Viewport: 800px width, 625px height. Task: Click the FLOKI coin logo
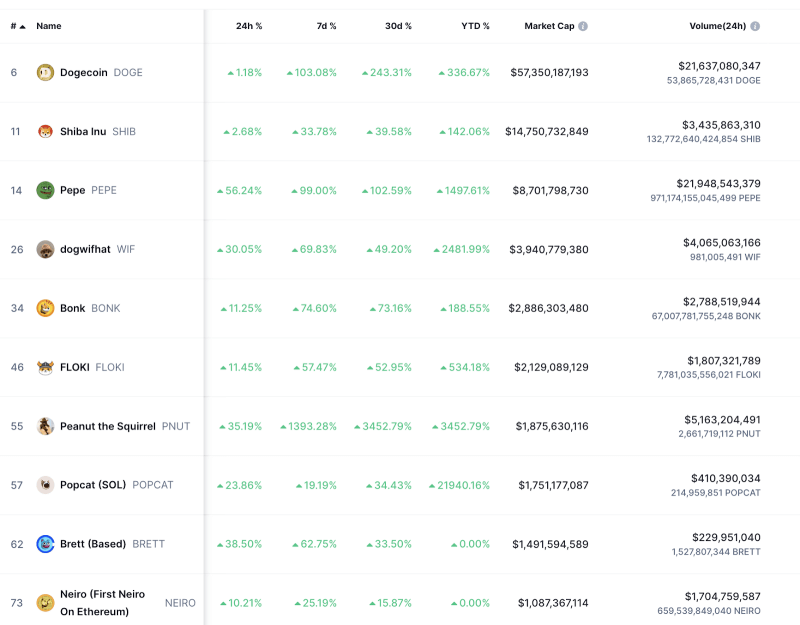point(45,367)
